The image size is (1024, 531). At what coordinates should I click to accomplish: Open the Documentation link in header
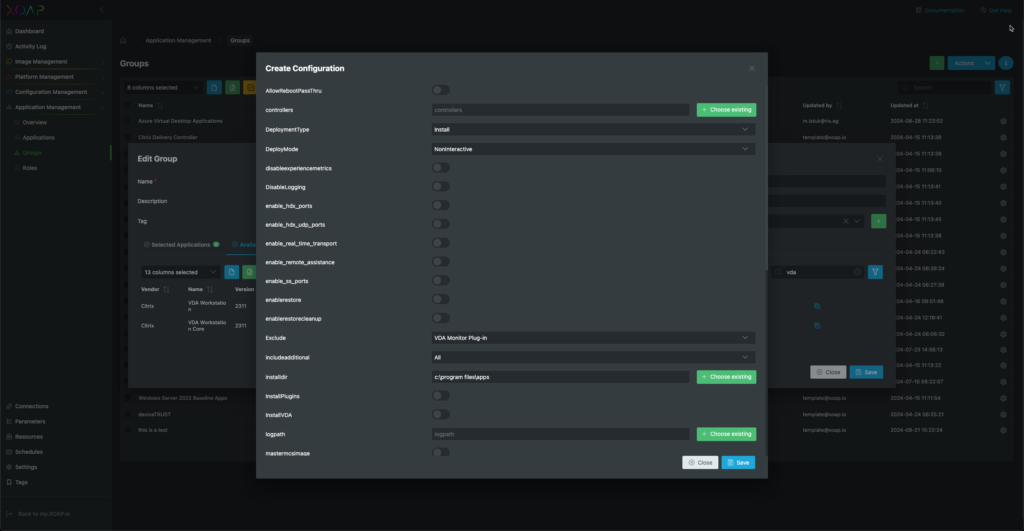pyautogui.click(x=940, y=10)
